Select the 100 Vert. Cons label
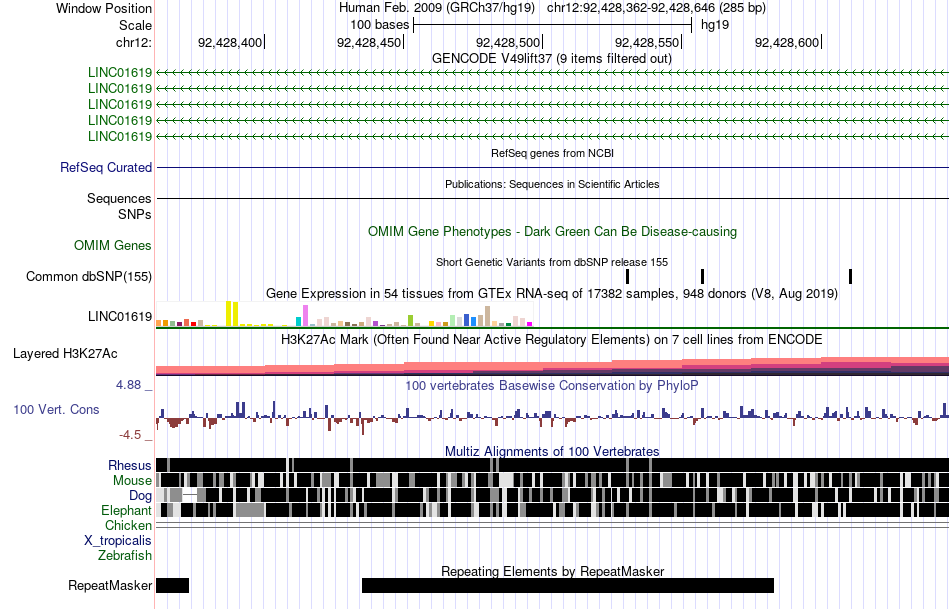Image resolution: width=950 pixels, height=609 pixels. tap(56, 410)
